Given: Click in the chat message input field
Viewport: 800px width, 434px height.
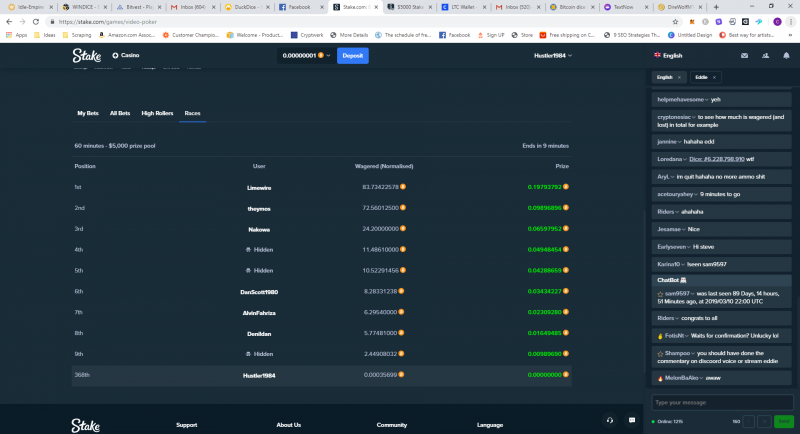Looking at the screenshot, I should click(x=722, y=402).
